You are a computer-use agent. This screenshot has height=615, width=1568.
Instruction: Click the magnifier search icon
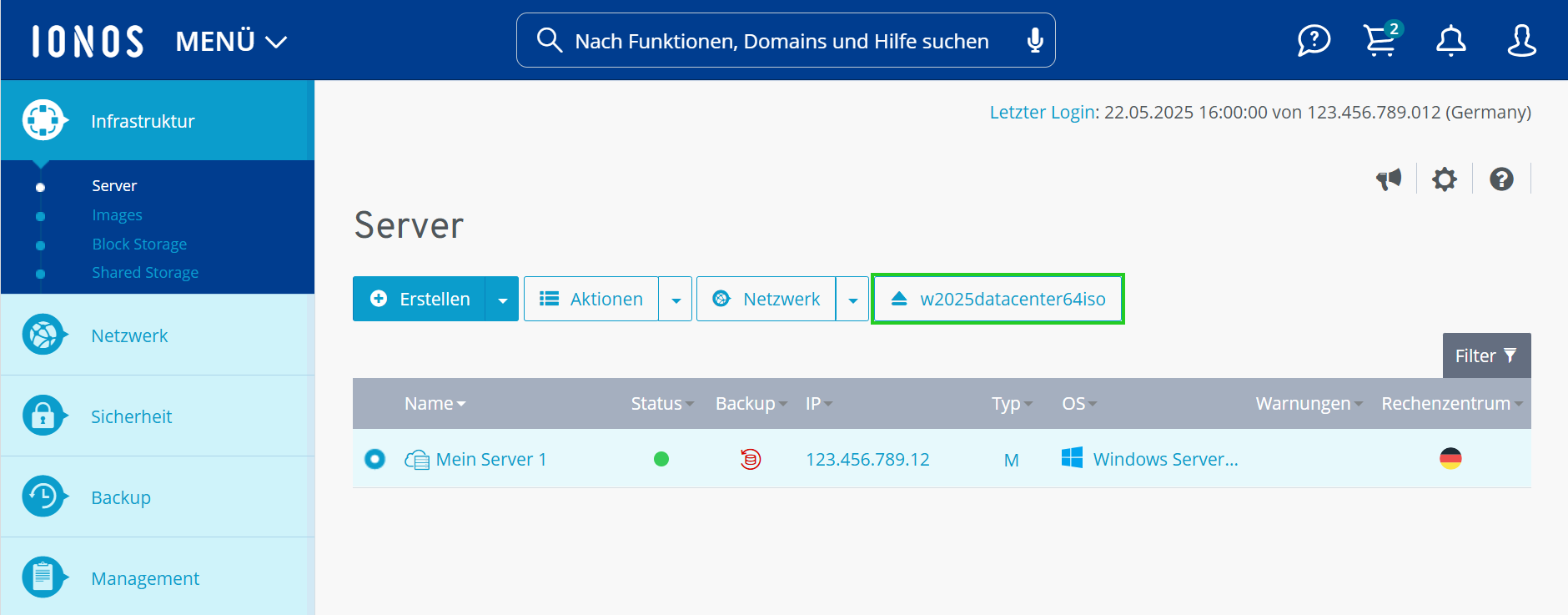tap(549, 40)
